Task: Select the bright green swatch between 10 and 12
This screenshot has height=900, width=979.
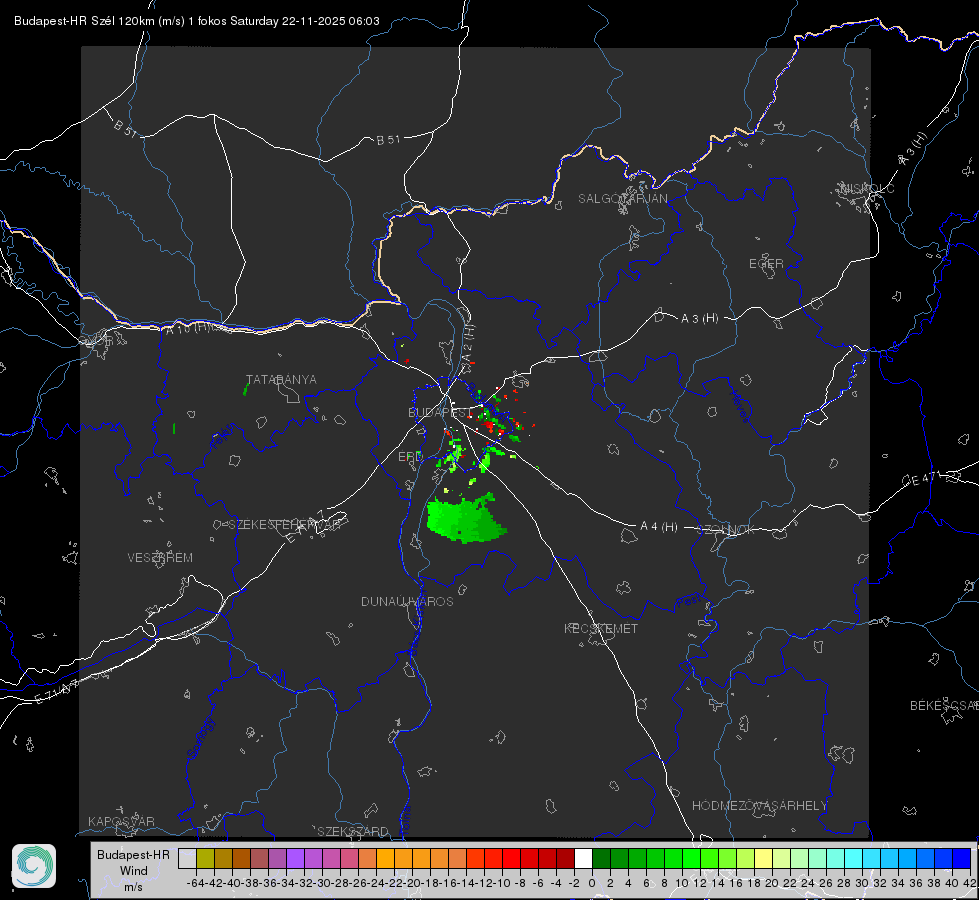Action: coord(691,858)
